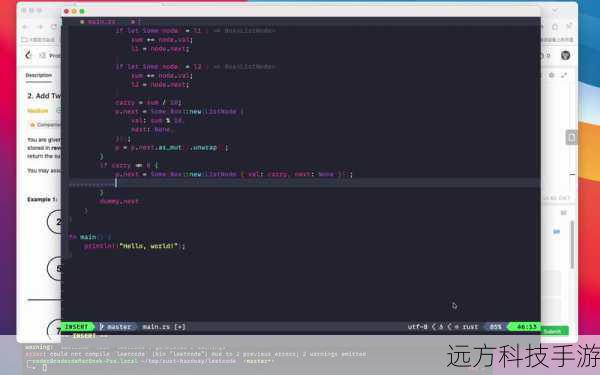Click the println Hello world line
This screenshot has height=375, width=600.
pos(134,246)
